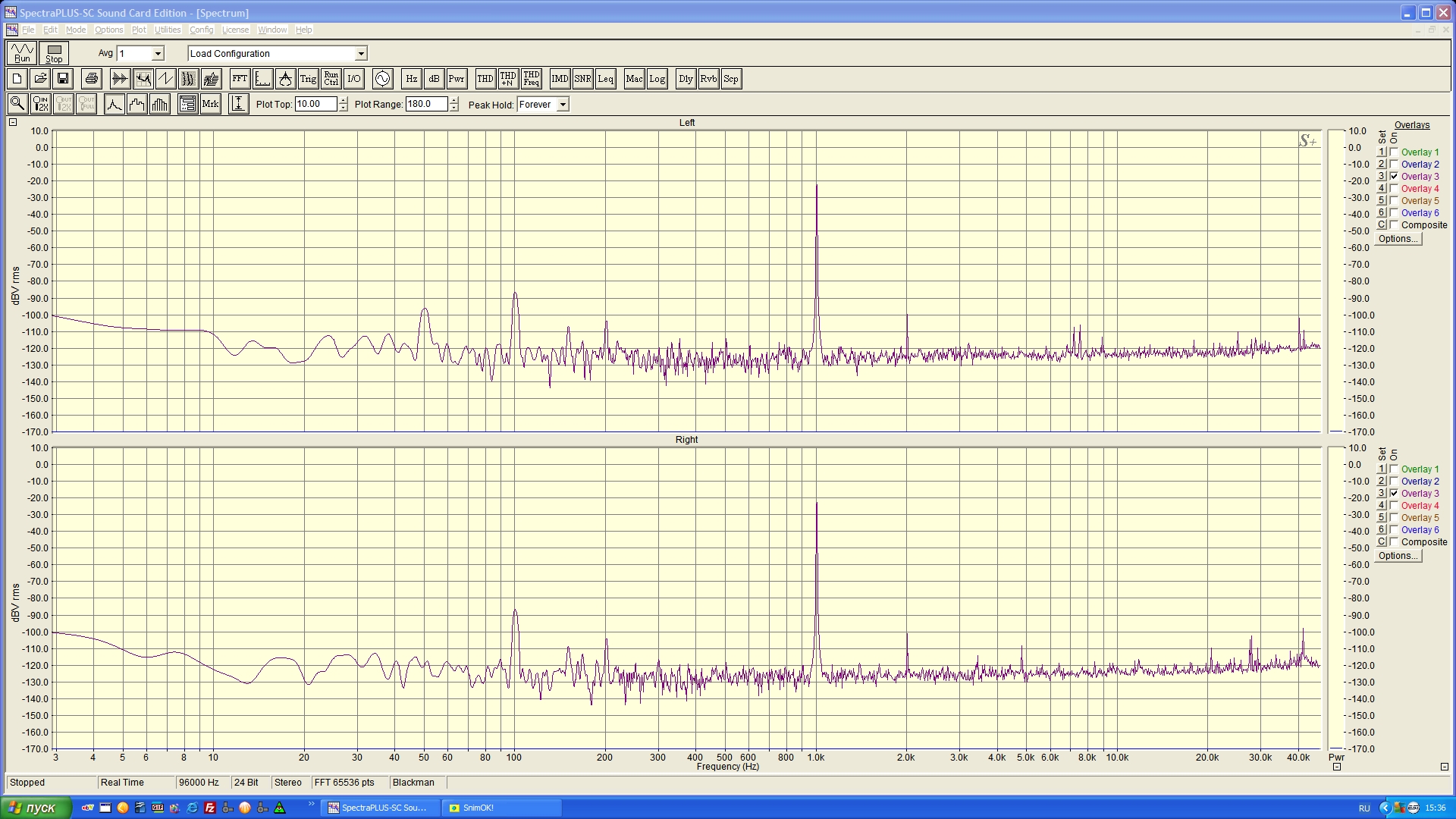
Task: Click the Plot Top value field
Action: pyautogui.click(x=315, y=105)
